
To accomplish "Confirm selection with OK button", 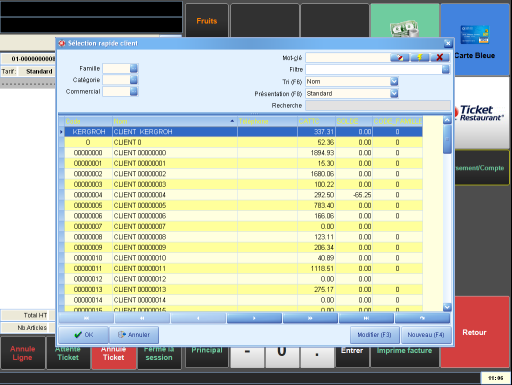I will (83, 335).
